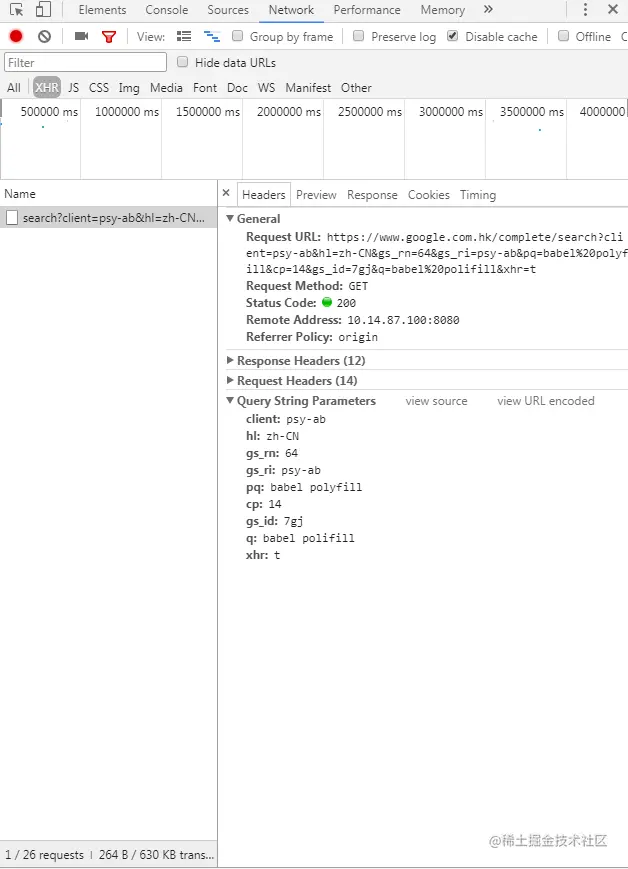The height and width of the screenshot is (869, 628).
Task: Filter requests by WS
Action: (267, 88)
